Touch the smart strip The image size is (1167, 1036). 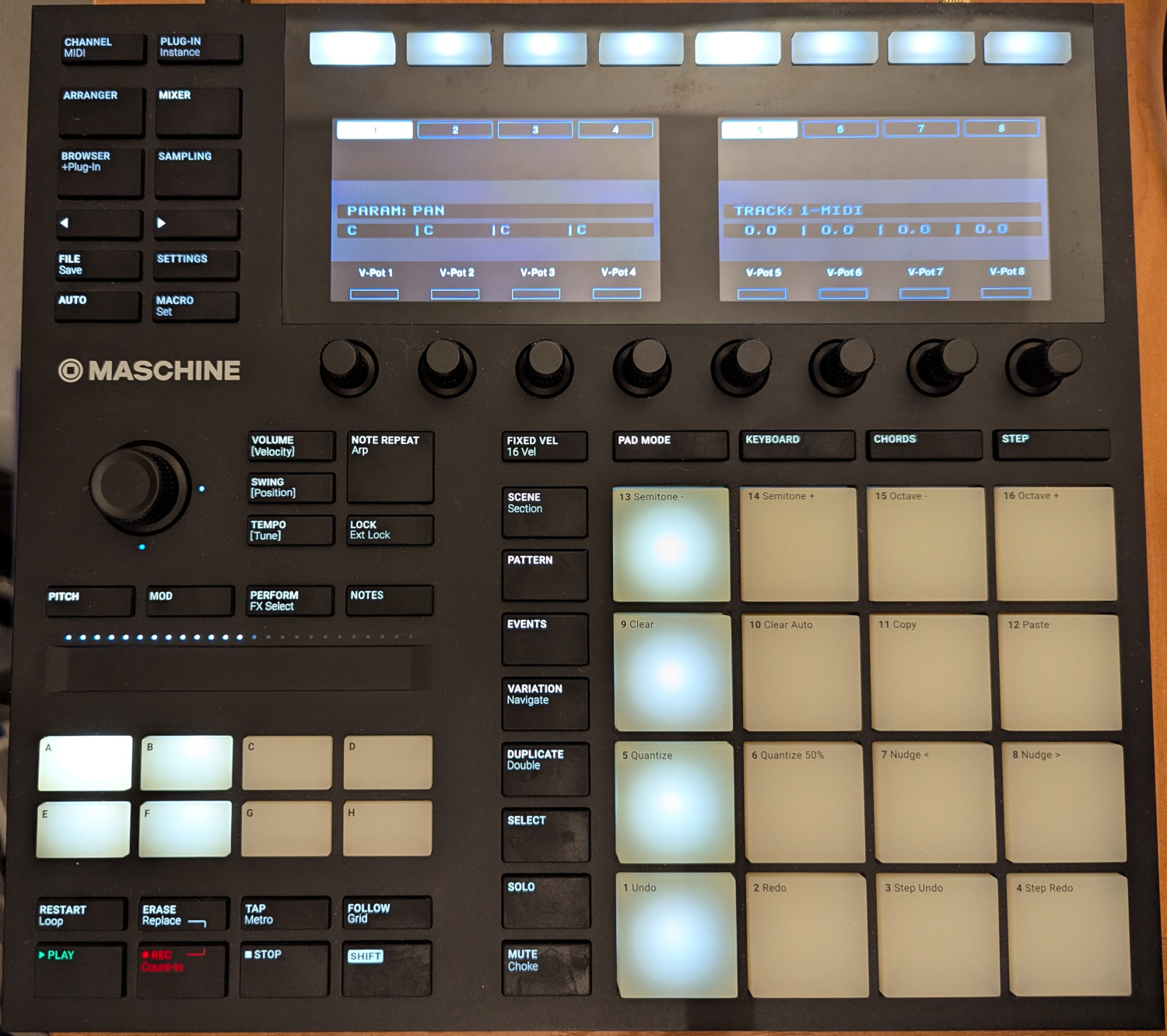click(x=237, y=670)
